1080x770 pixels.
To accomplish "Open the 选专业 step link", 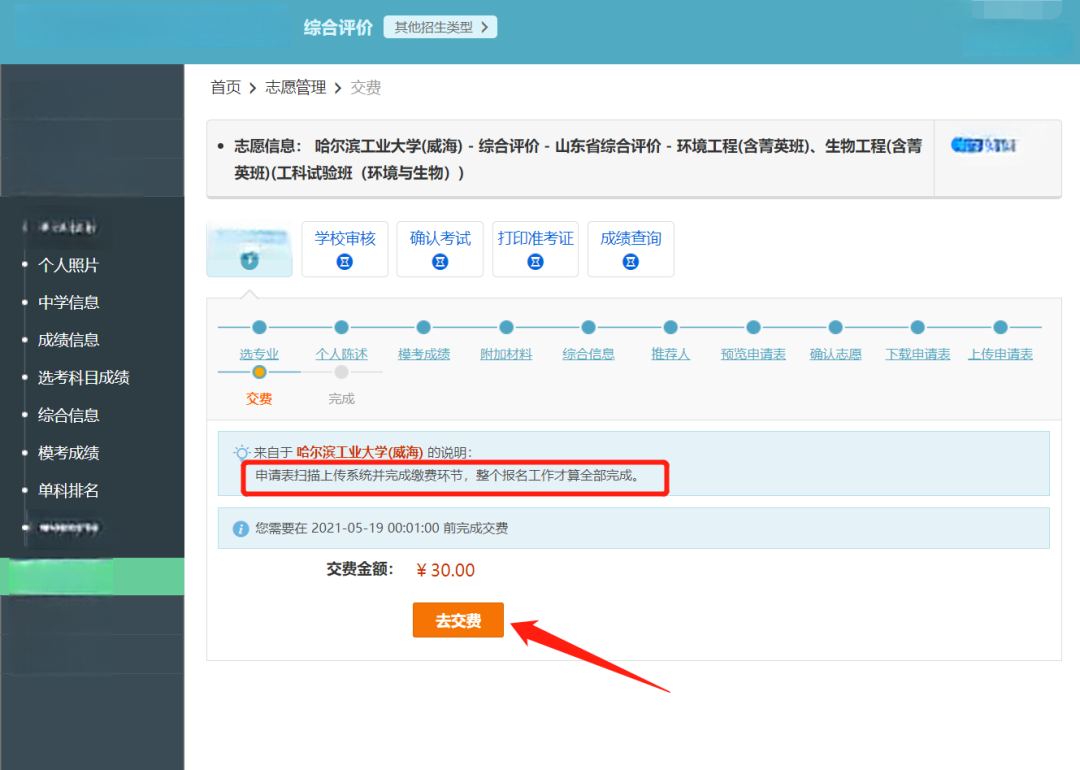I will click(x=259, y=354).
